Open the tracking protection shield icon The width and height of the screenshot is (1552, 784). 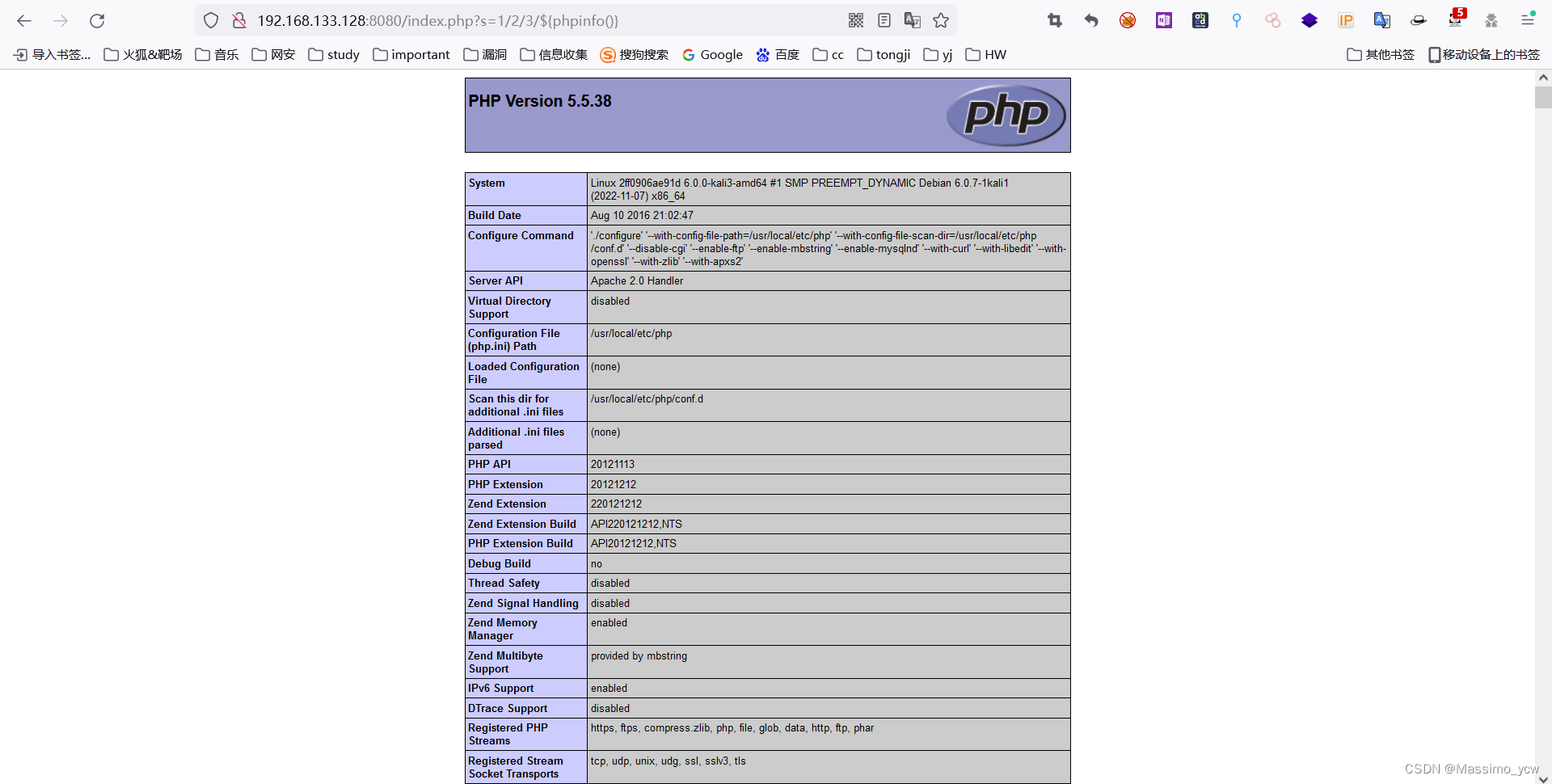[211, 21]
